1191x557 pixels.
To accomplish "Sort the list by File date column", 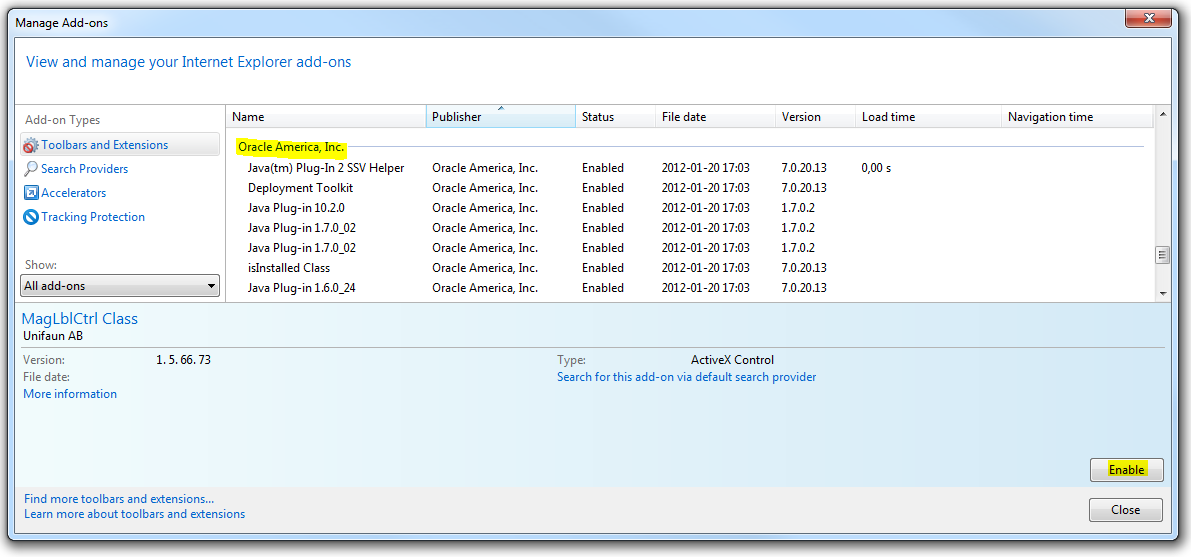I will 716,117.
